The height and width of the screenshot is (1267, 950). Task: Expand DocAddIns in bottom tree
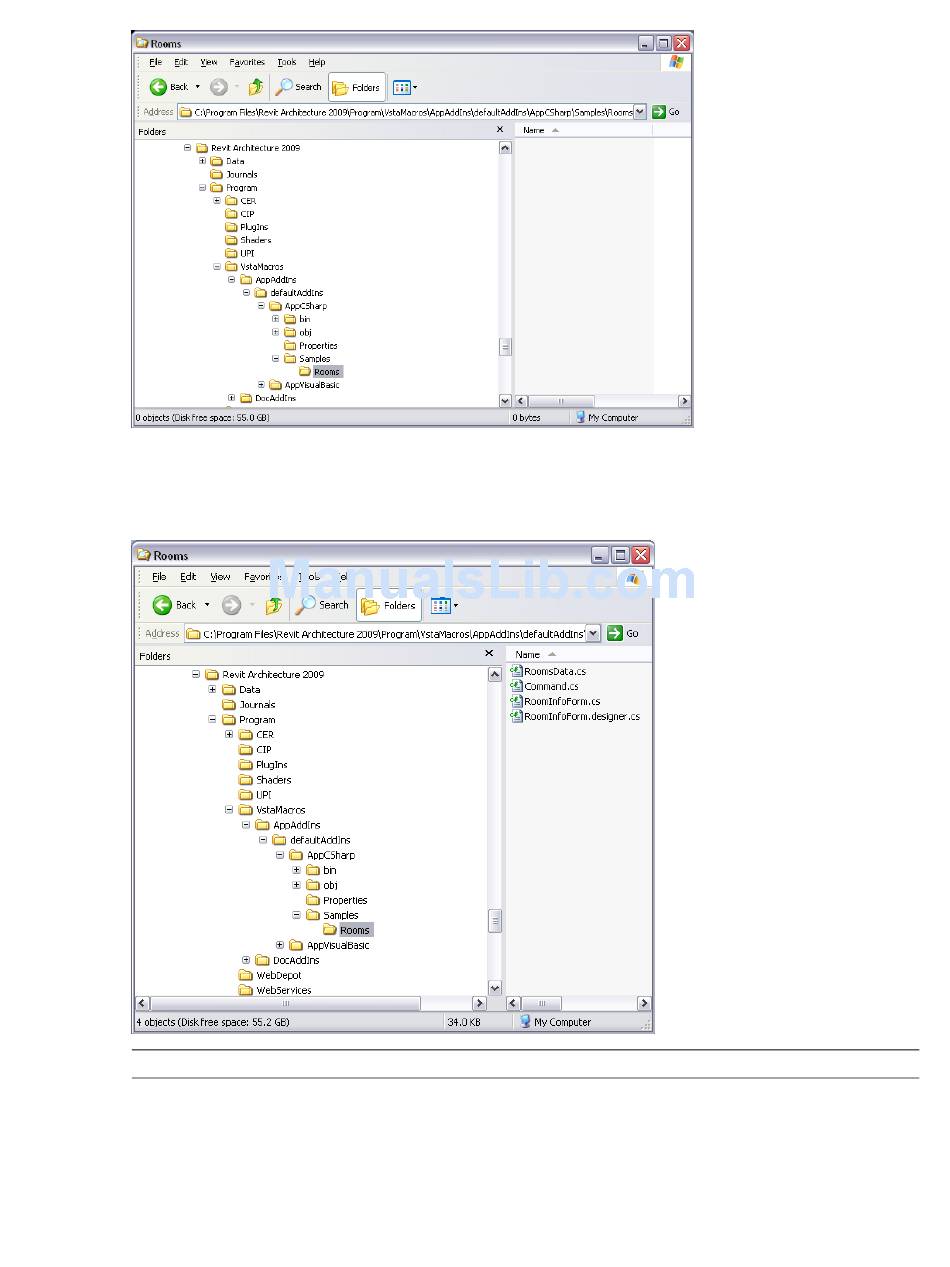pyautogui.click(x=246, y=960)
